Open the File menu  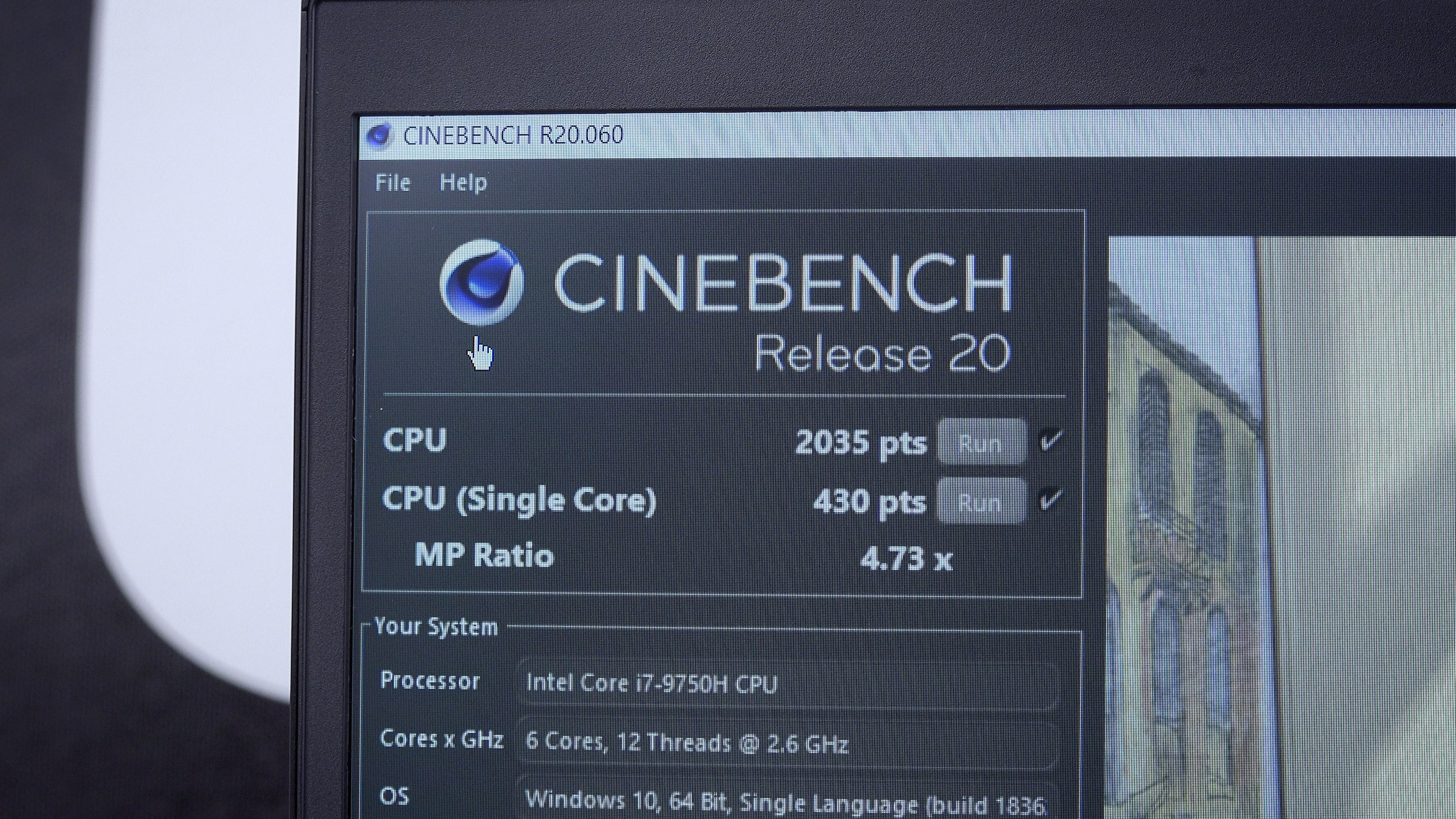(x=392, y=182)
